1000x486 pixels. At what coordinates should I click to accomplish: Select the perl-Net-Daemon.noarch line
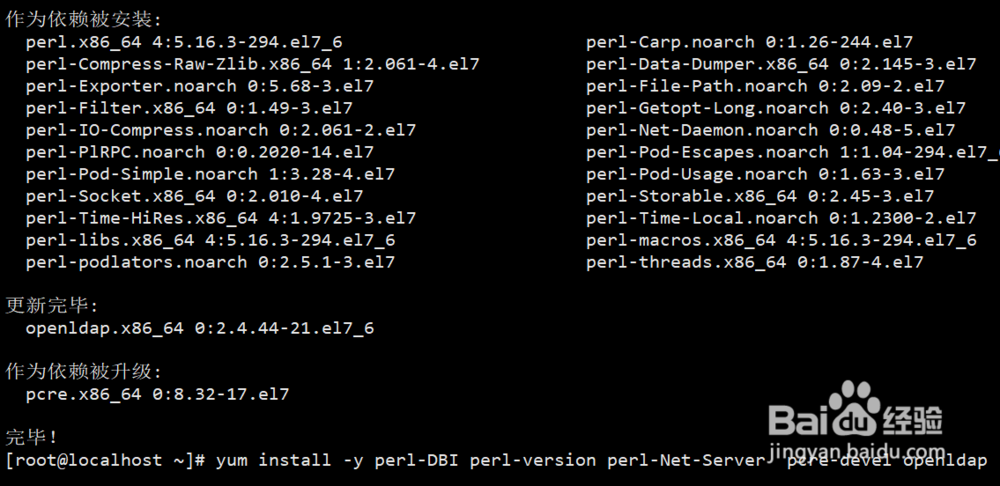coord(770,130)
